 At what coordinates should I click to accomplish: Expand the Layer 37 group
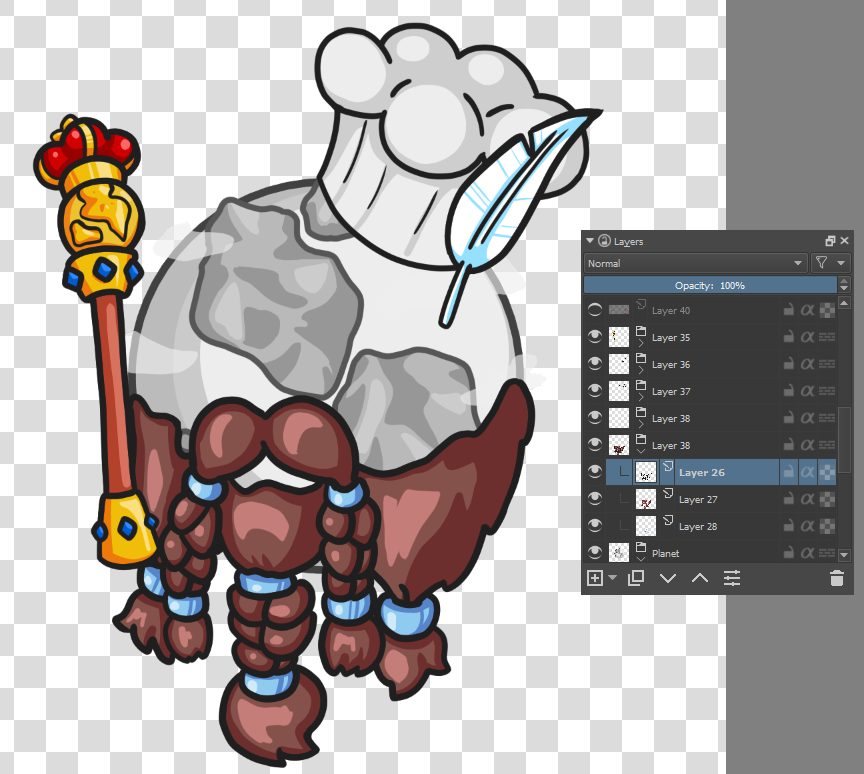[x=641, y=397]
